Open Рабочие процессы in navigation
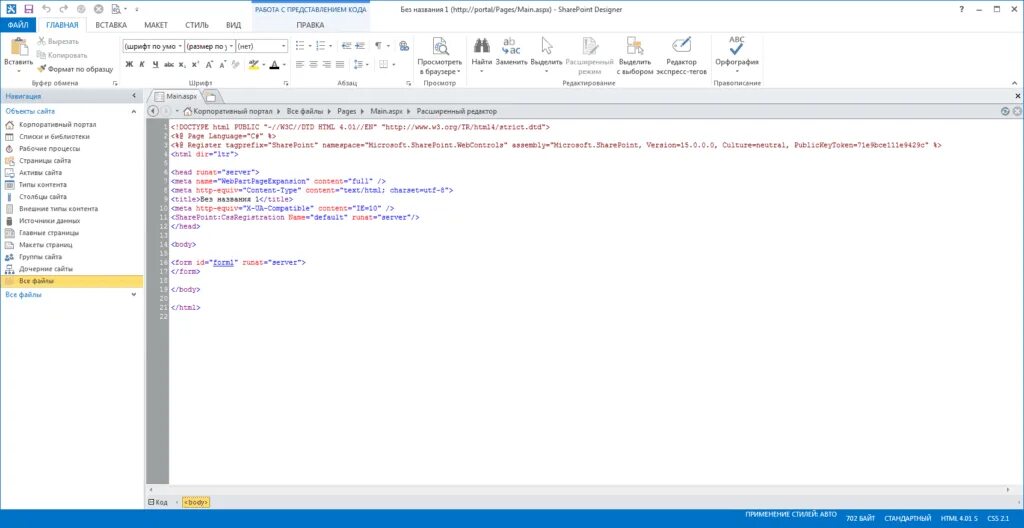Image resolution: width=1024 pixels, height=528 pixels. [x=50, y=148]
